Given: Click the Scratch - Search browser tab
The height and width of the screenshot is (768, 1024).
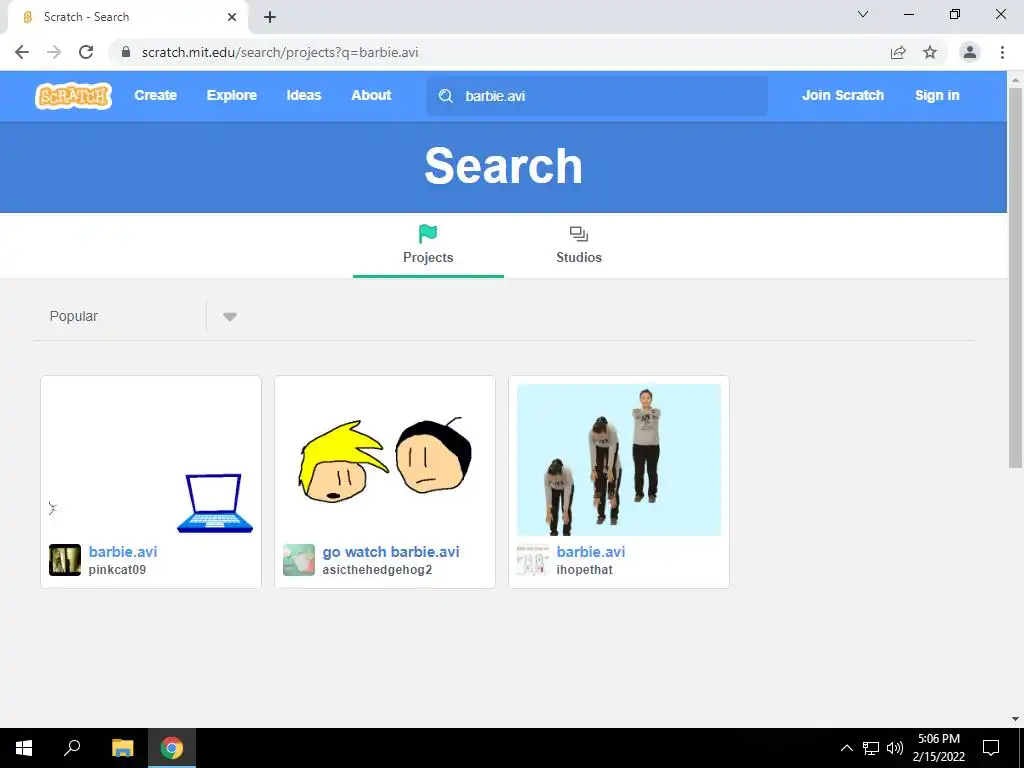Looking at the screenshot, I should (128, 17).
